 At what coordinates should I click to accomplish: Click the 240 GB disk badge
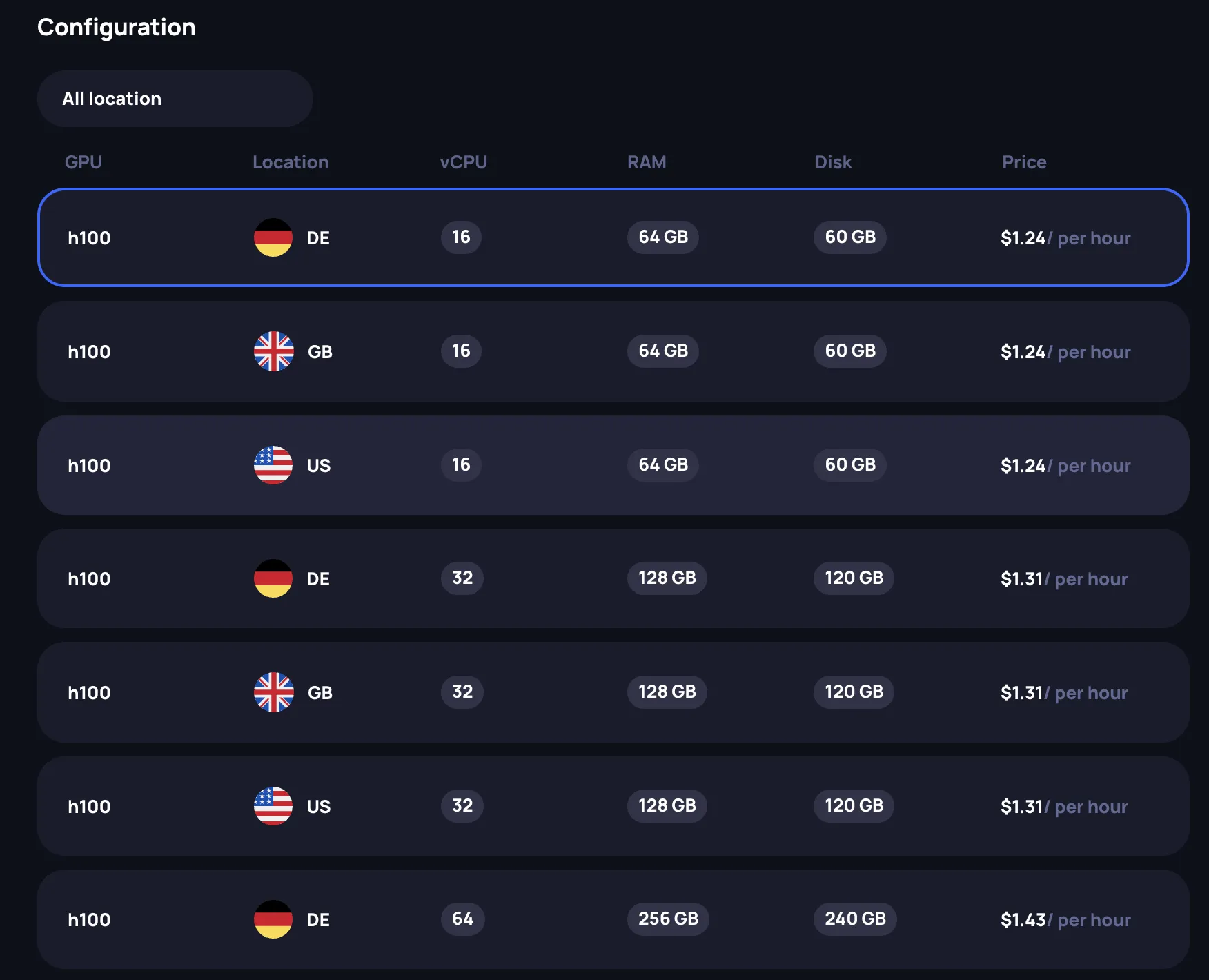click(854, 919)
